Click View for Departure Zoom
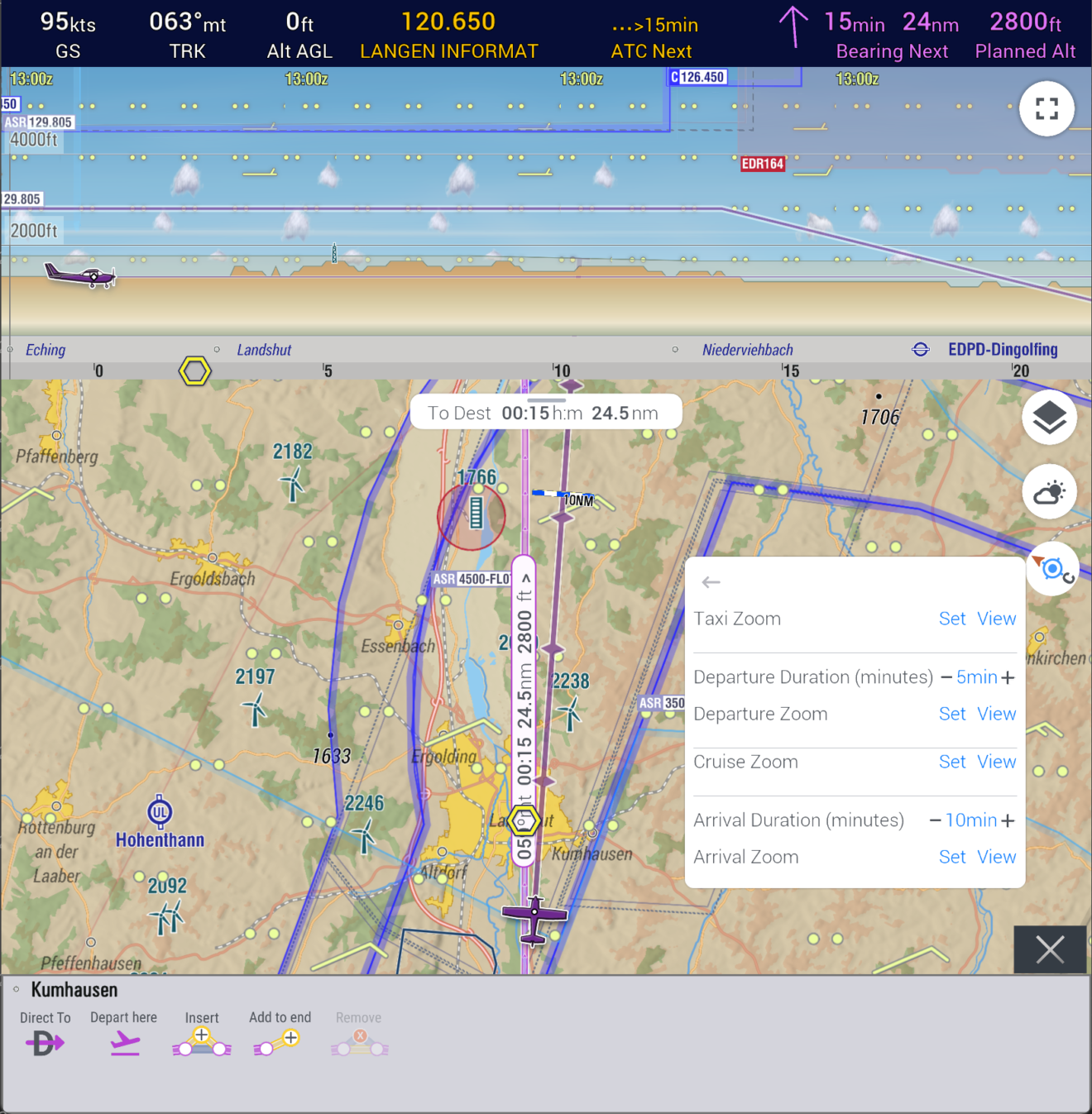1092x1114 pixels. pos(997,714)
